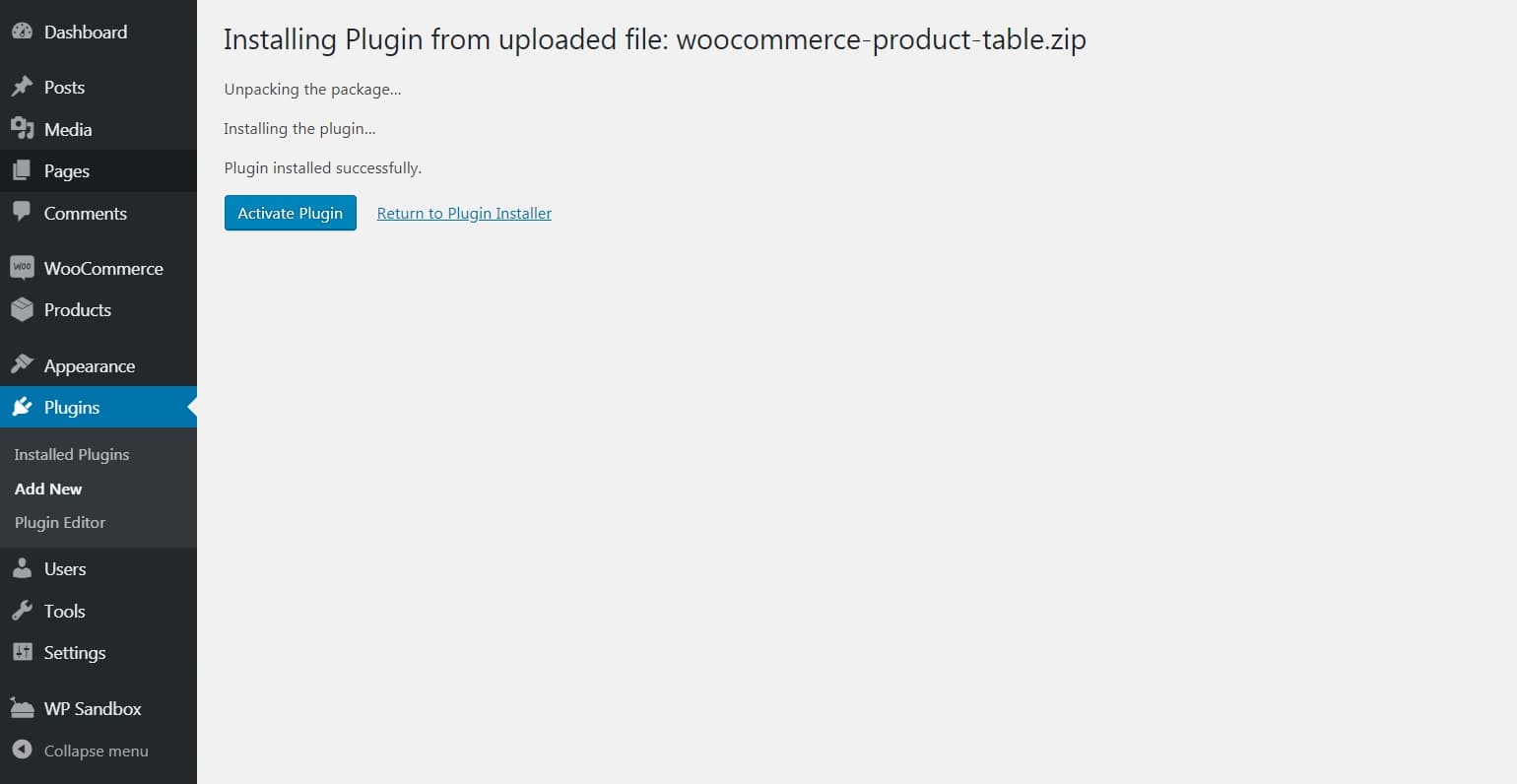Open Installed Plugins submenu item
The image size is (1517, 784).
point(72,454)
